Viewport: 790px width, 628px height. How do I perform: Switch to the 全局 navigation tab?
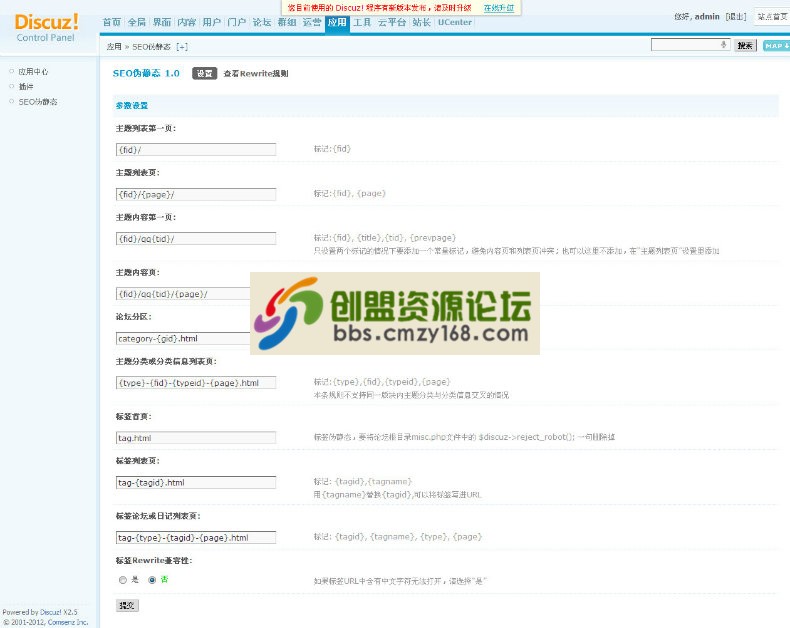coord(137,22)
